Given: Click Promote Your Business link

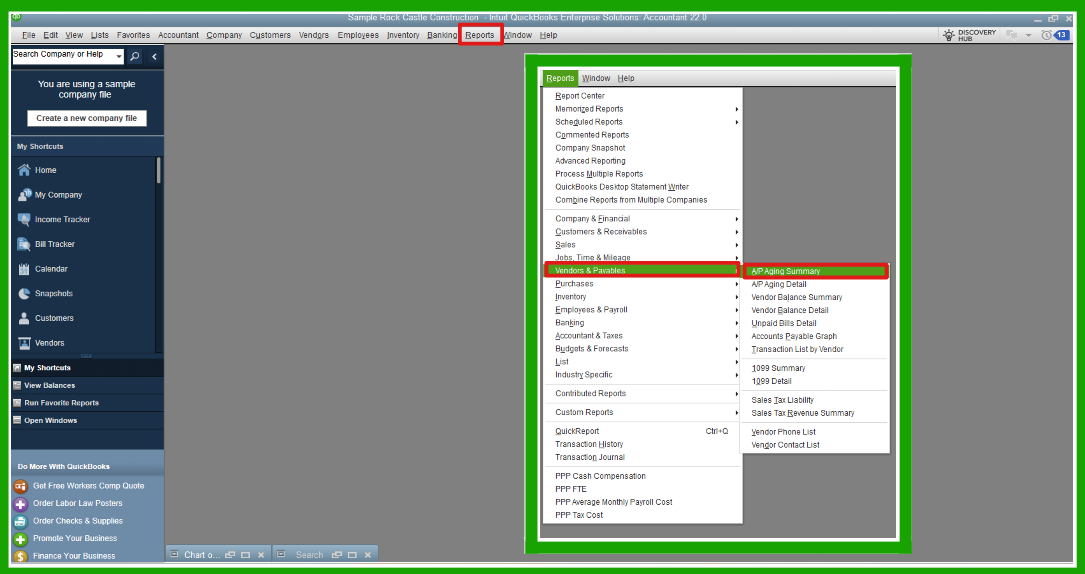Looking at the screenshot, I should point(75,539).
